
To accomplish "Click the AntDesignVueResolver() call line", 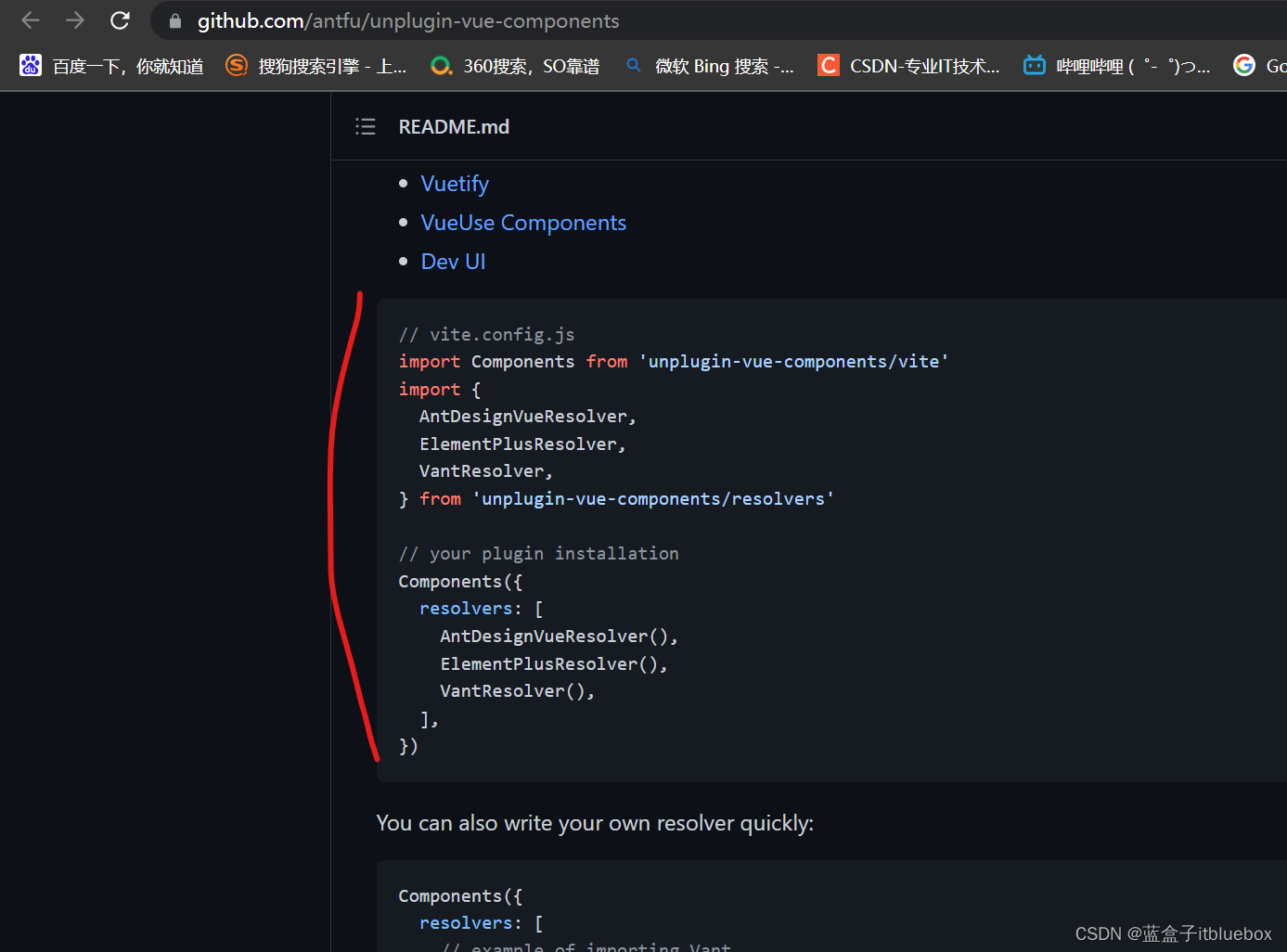I will 559,637.
